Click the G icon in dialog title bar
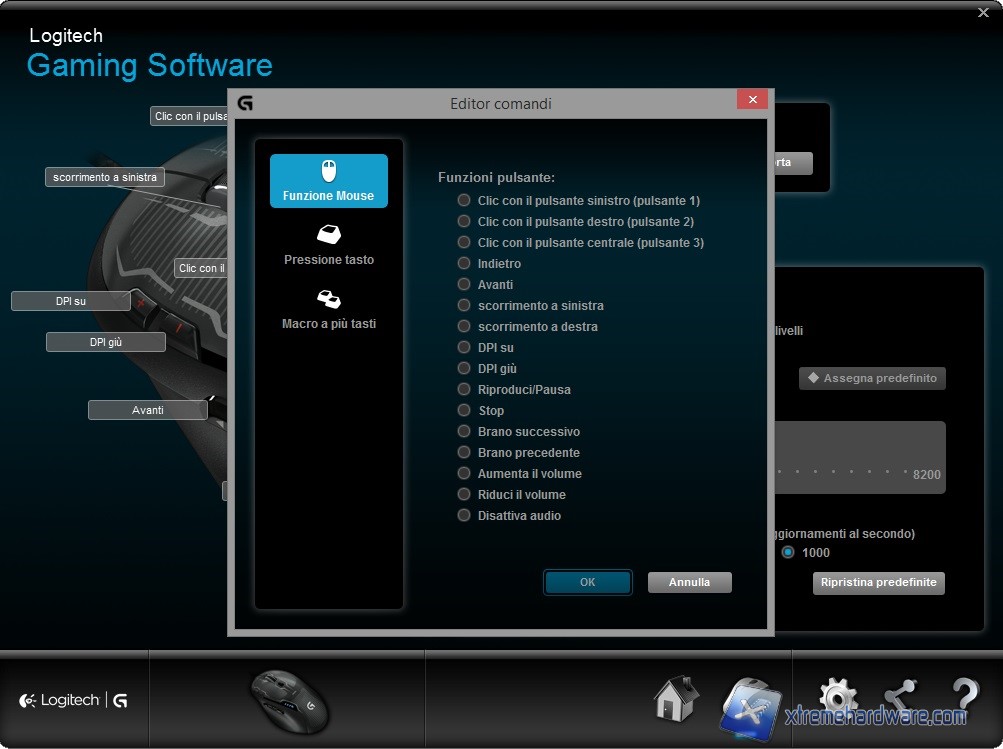Screen dimensions: 1003x749 pos(245,103)
